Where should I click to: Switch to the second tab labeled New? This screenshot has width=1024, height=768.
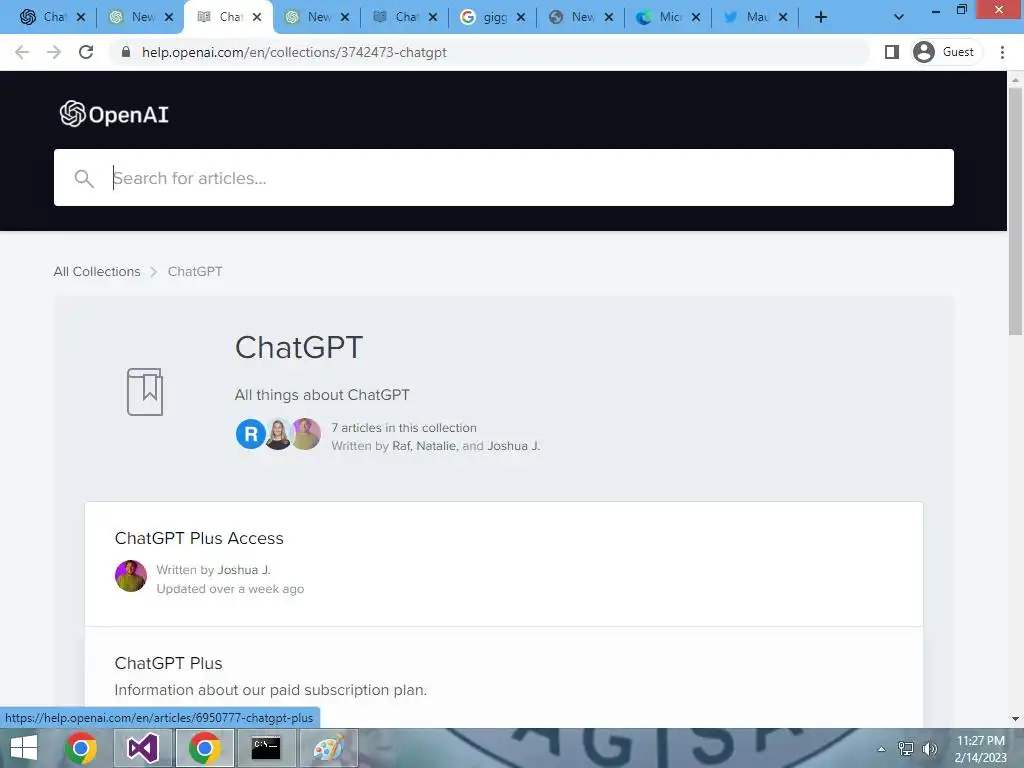133,17
